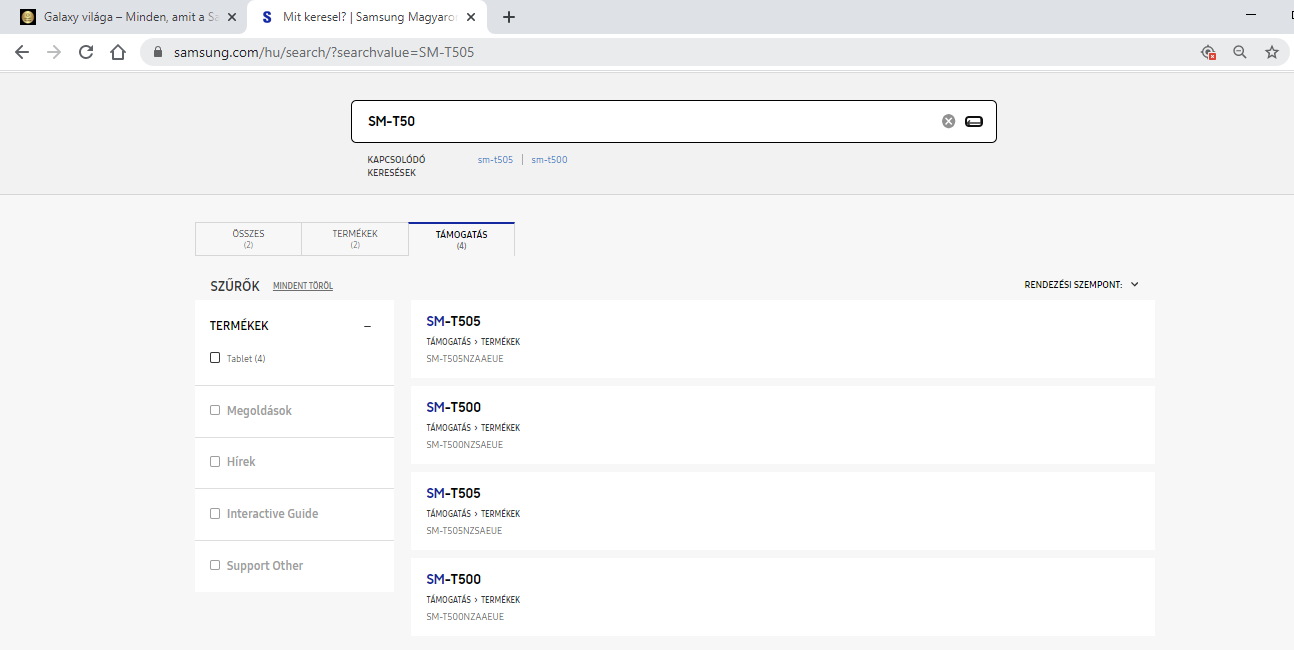Image resolution: width=1294 pixels, height=650 pixels.
Task: Click Mindent töröl to clear filters
Action: click(303, 286)
